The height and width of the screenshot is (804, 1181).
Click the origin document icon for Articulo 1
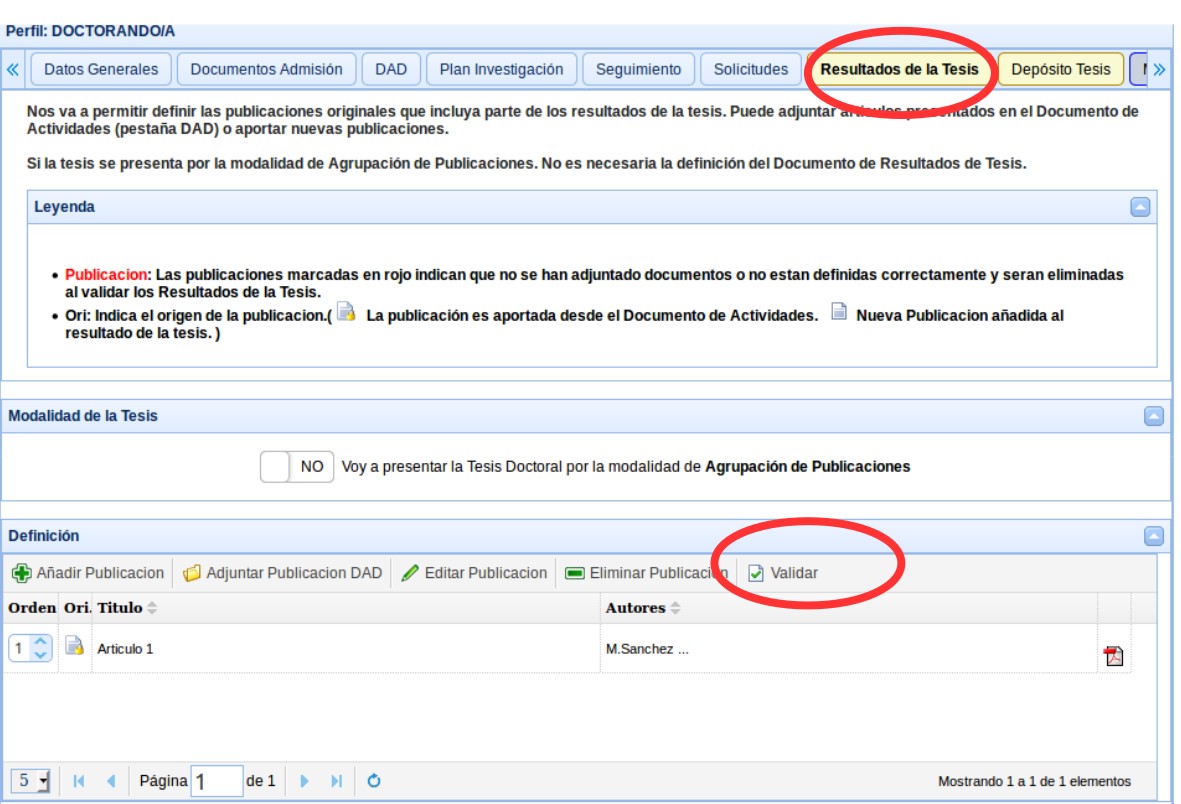74,646
